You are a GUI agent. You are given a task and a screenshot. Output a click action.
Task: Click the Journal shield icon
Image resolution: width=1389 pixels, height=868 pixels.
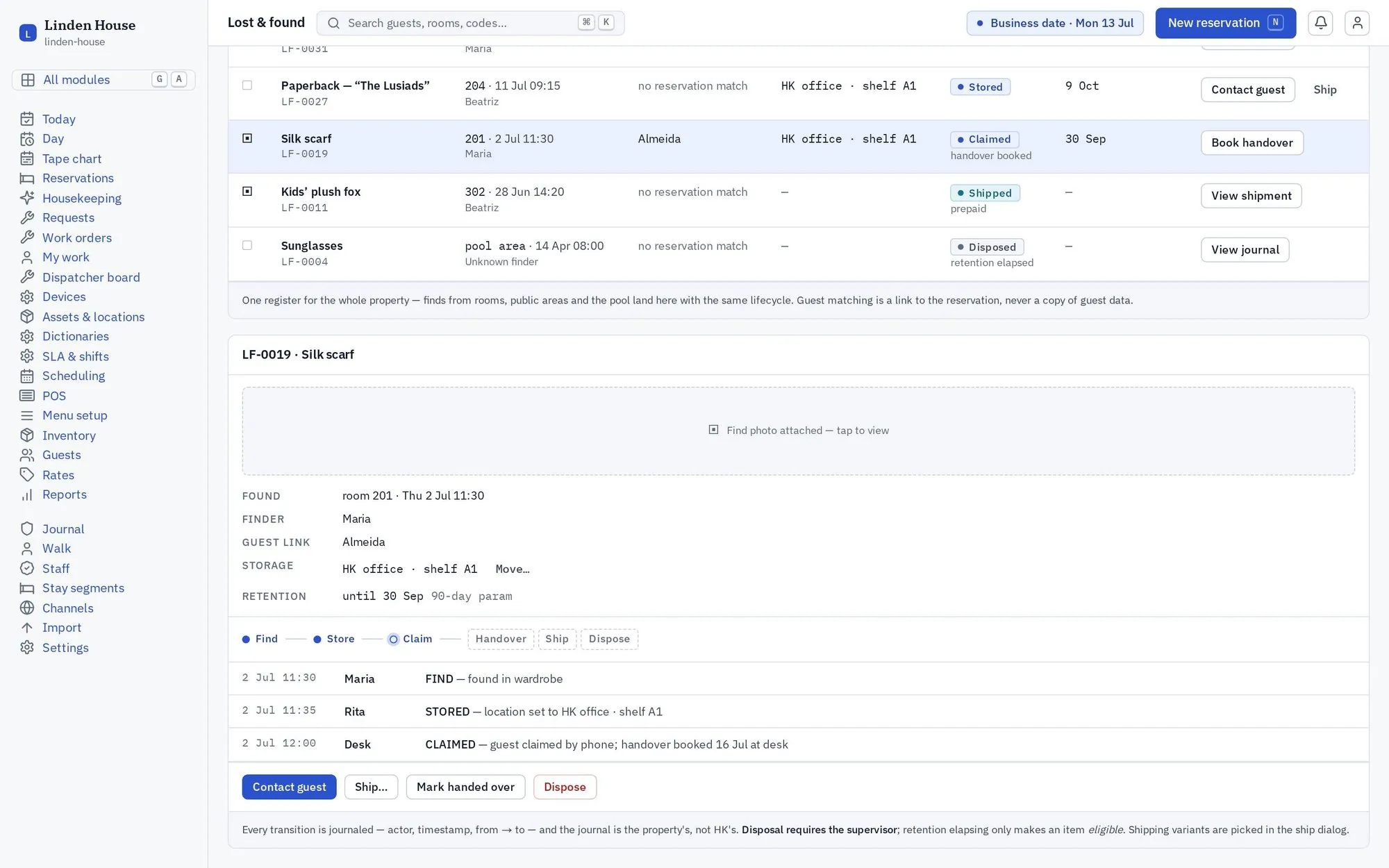pyautogui.click(x=27, y=529)
